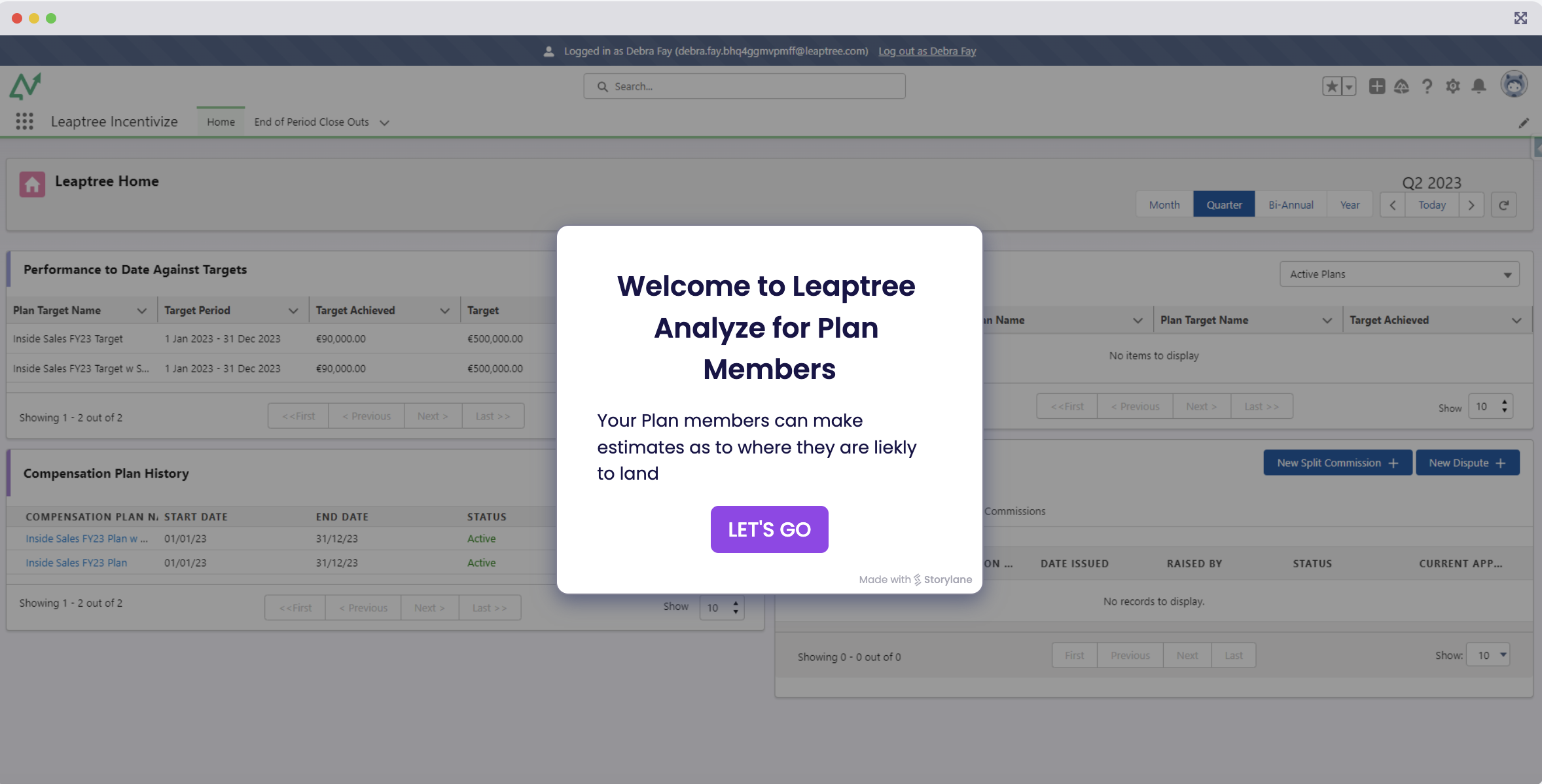Click the RAISED BY column header
1542x784 pixels.
(x=1194, y=563)
